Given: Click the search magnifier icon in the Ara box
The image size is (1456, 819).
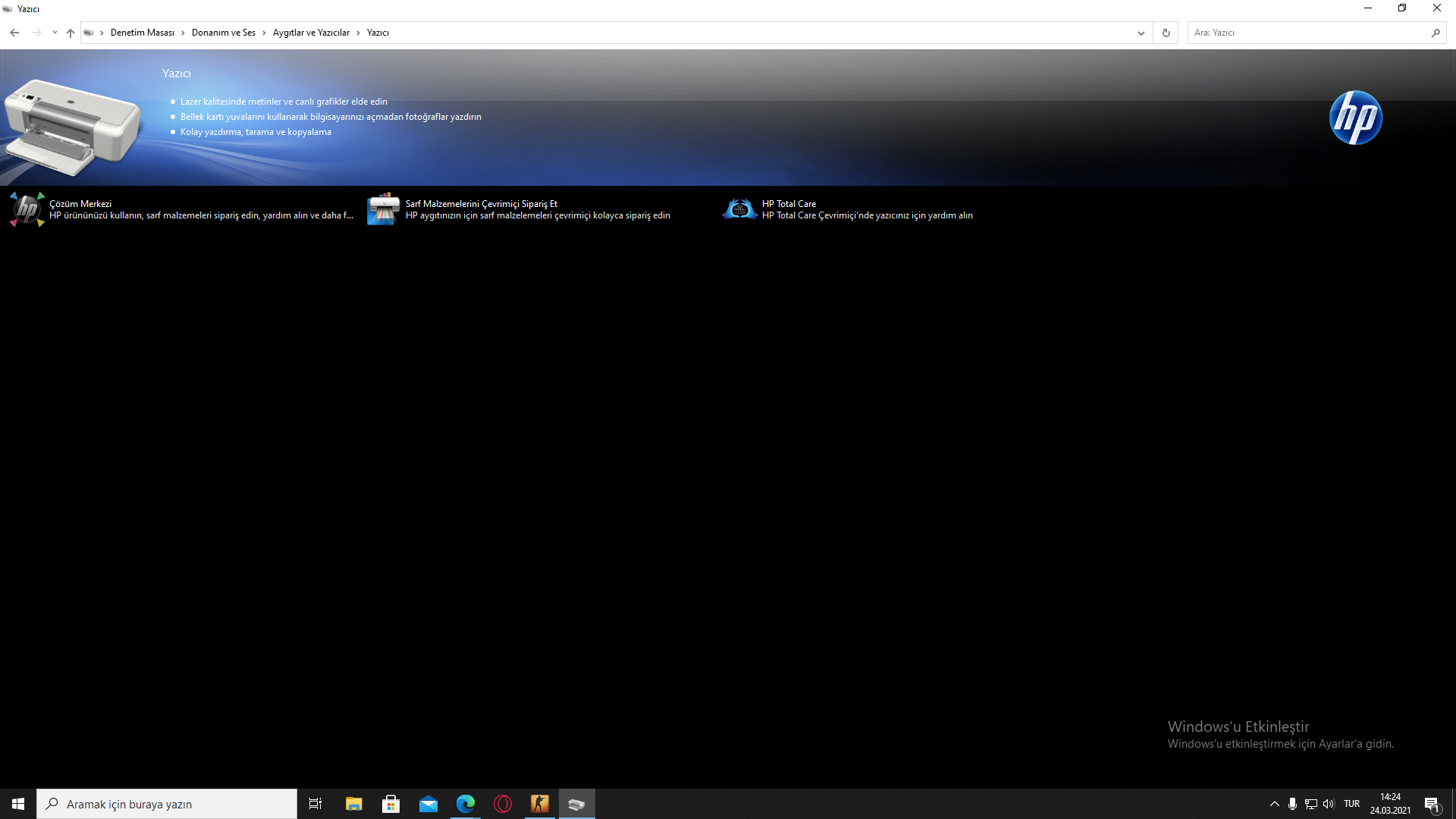Looking at the screenshot, I should pyautogui.click(x=1435, y=33).
